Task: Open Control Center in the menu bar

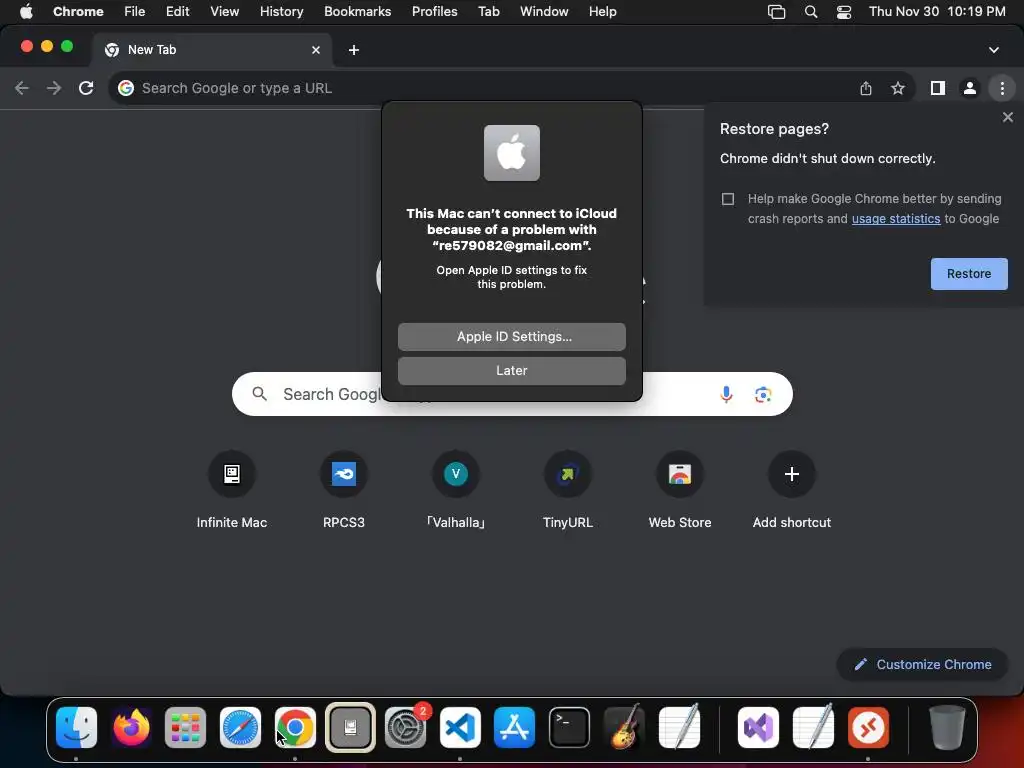Action: point(844,12)
